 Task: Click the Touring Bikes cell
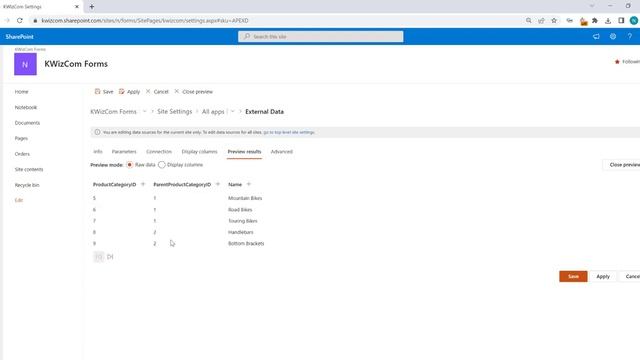[242, 221]
